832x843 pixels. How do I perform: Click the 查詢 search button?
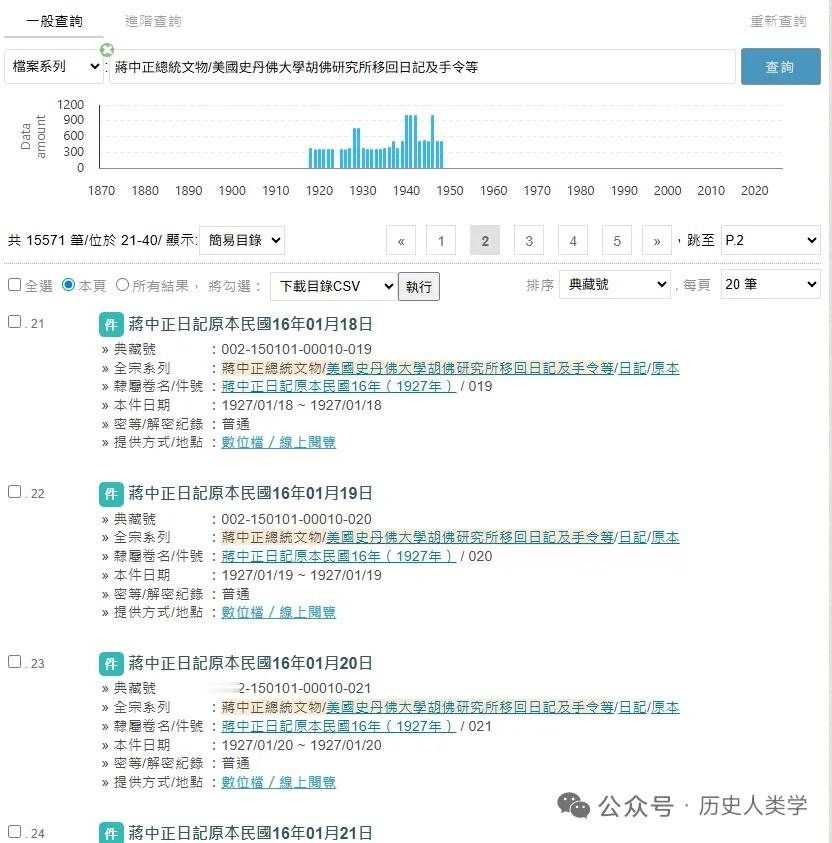(780, 66)
